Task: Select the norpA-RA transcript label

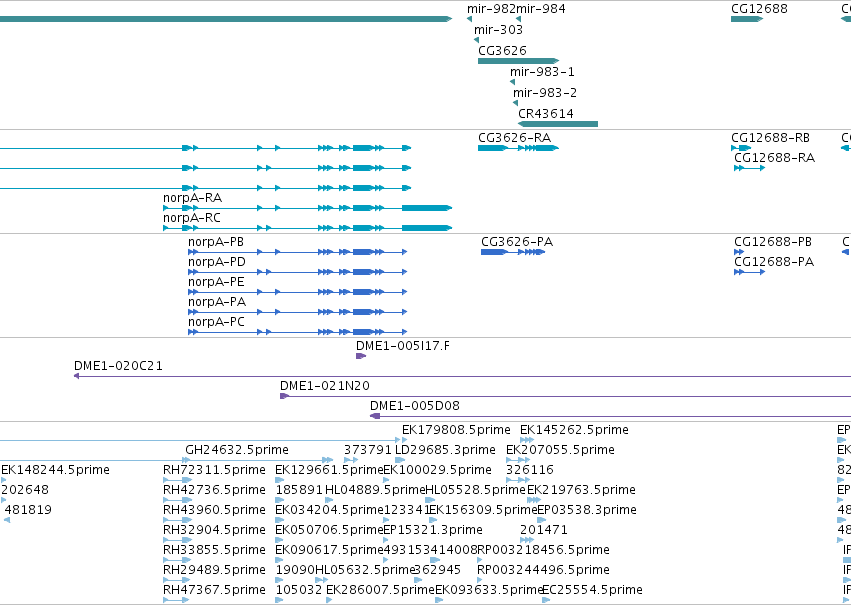Action: (x=193, y=198)
